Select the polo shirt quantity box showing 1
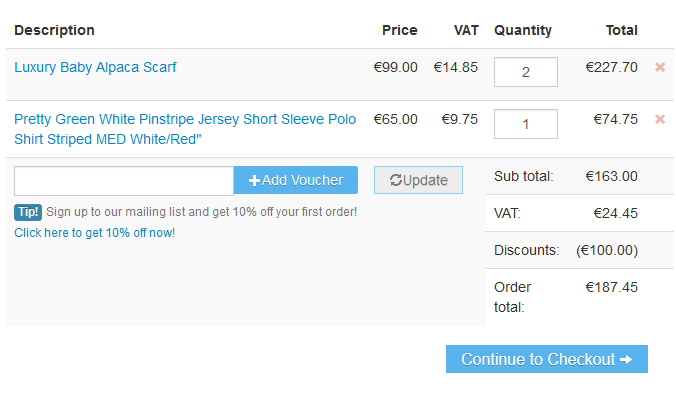The width and height of the screenshot is (676, 393). tap(526, 124)
